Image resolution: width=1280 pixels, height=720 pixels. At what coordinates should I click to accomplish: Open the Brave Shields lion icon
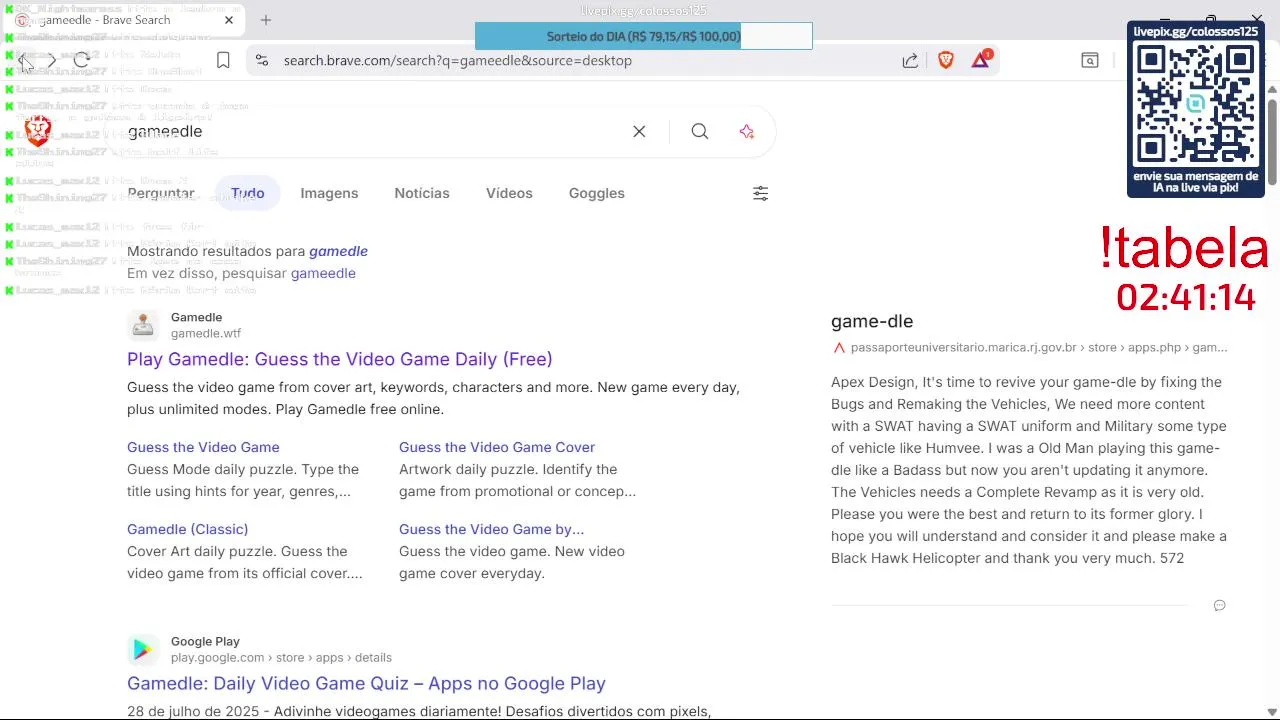point(946,61)
